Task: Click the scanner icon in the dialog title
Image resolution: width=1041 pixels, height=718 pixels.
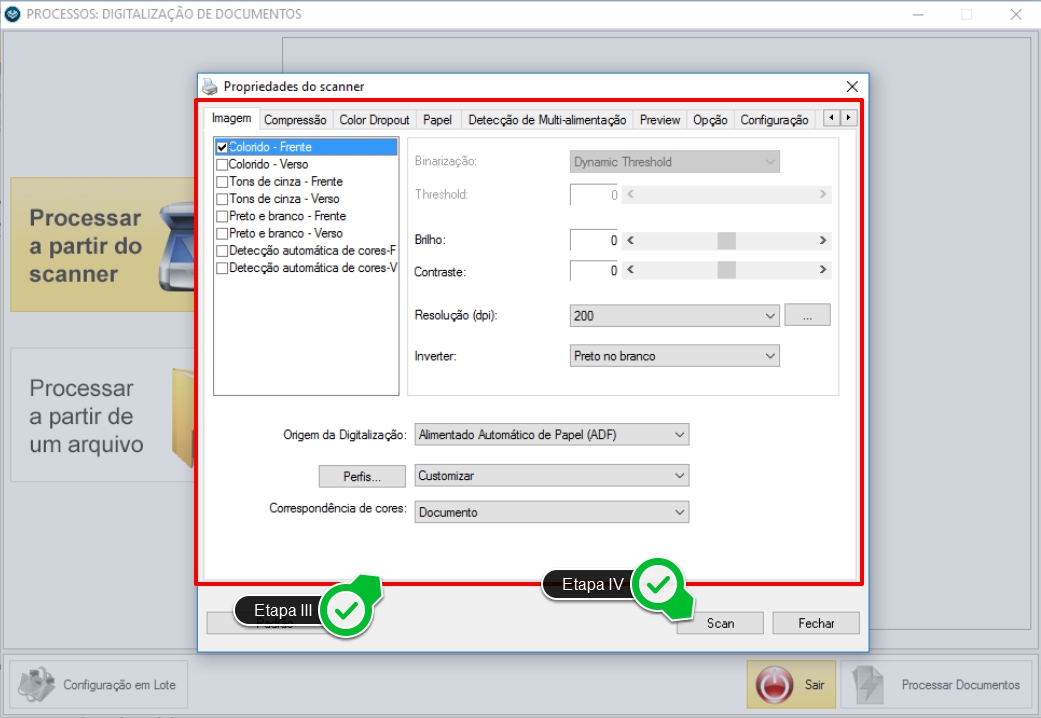Action: [210, 86]
